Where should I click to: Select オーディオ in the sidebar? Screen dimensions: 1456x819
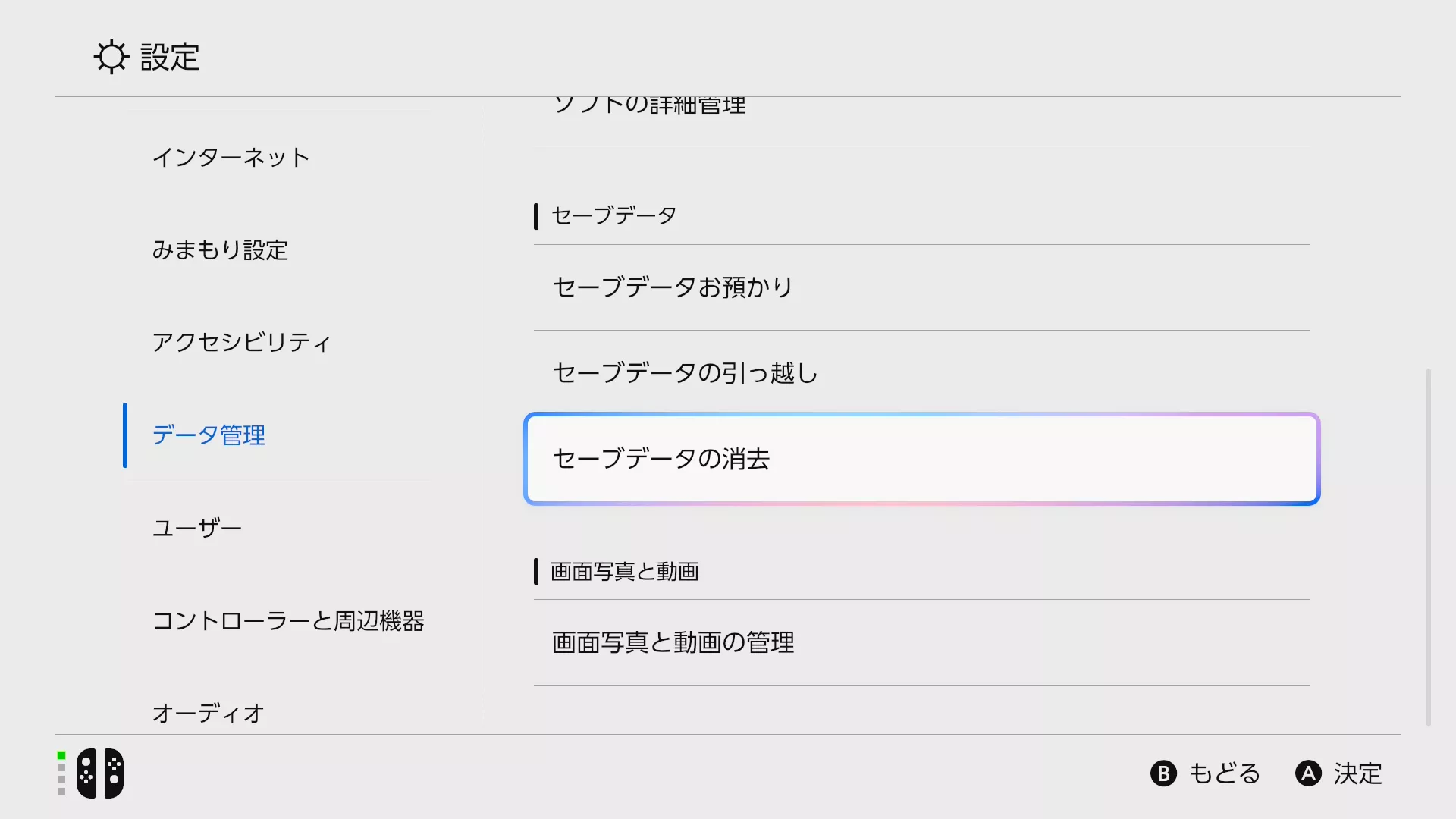click(208, 711)
